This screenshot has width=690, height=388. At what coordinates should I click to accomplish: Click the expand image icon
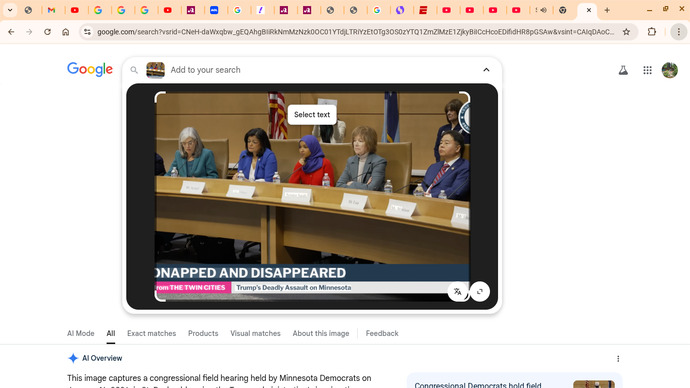pos(480,292)
